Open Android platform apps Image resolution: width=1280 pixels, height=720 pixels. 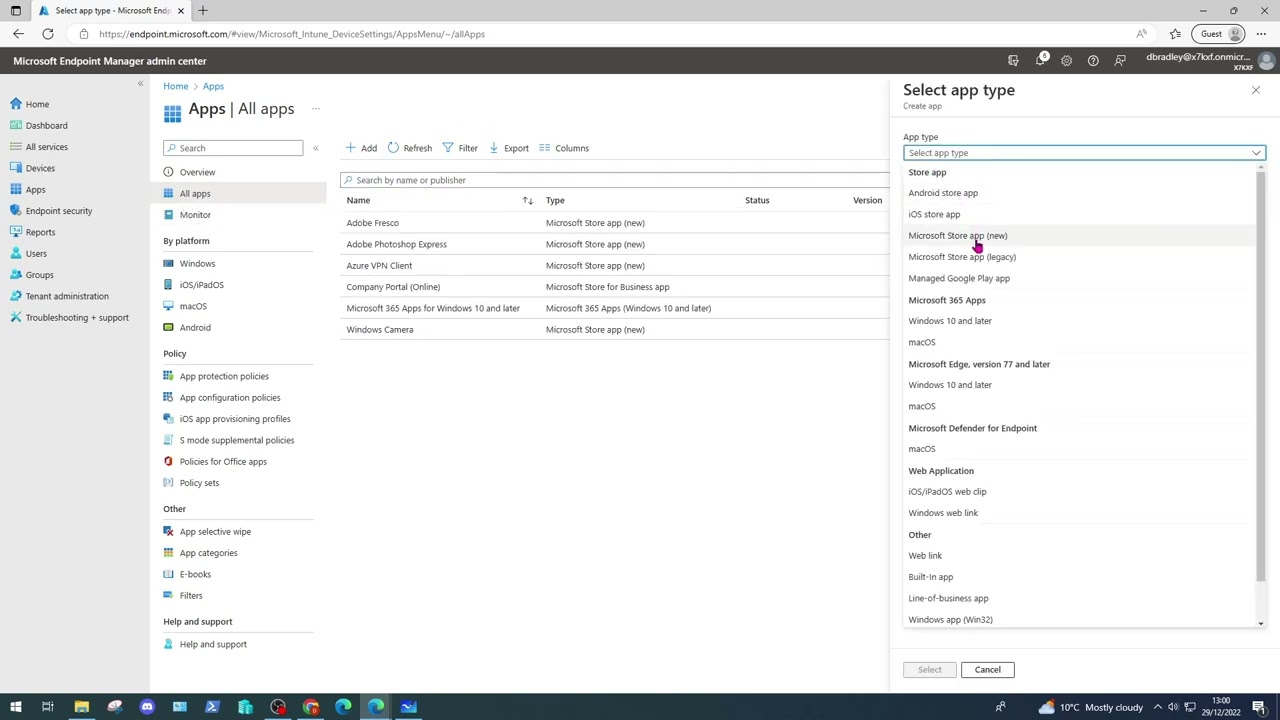(x=195, y=328)
